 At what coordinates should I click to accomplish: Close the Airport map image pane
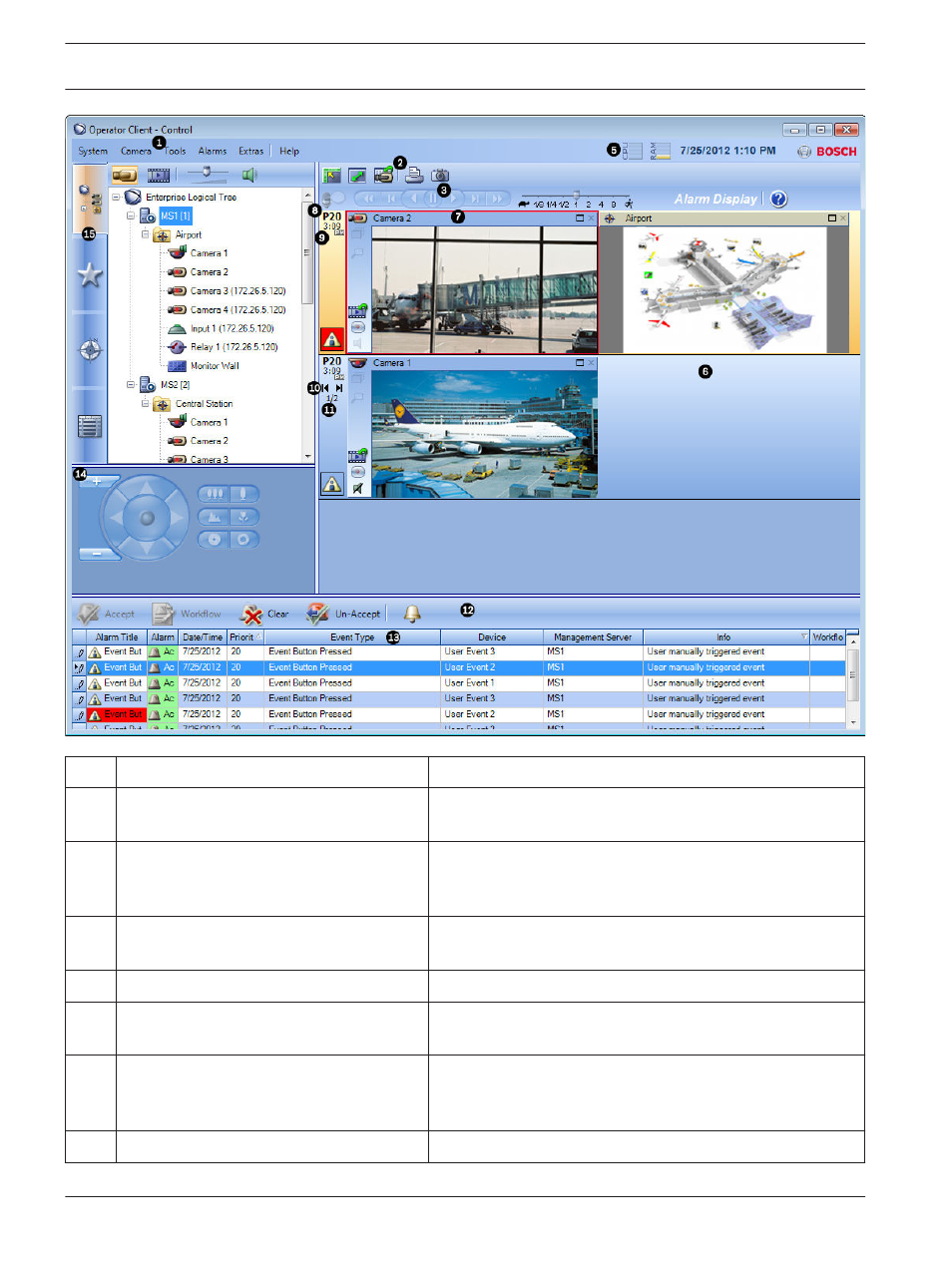(x=843, y=217)
